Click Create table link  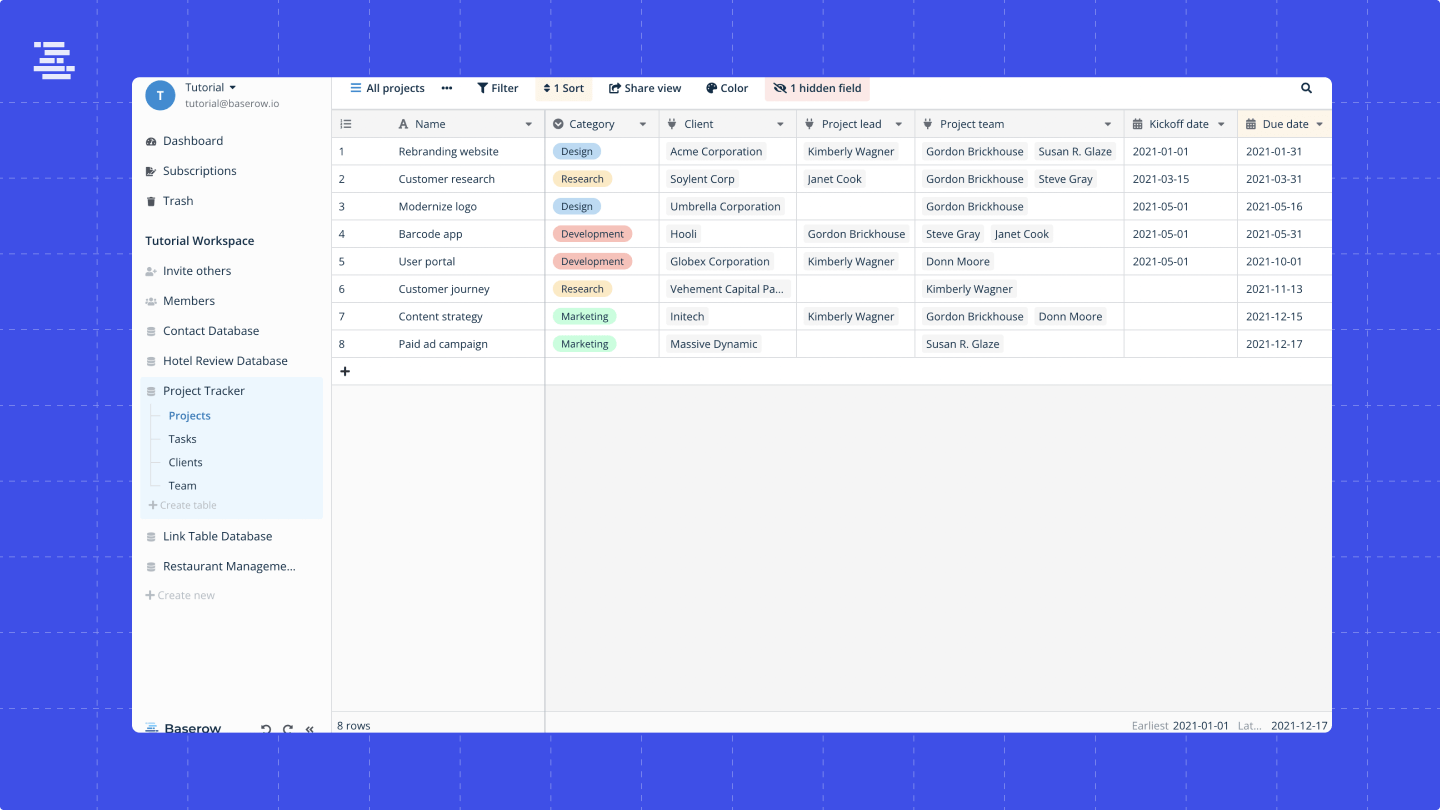(182, 506)
